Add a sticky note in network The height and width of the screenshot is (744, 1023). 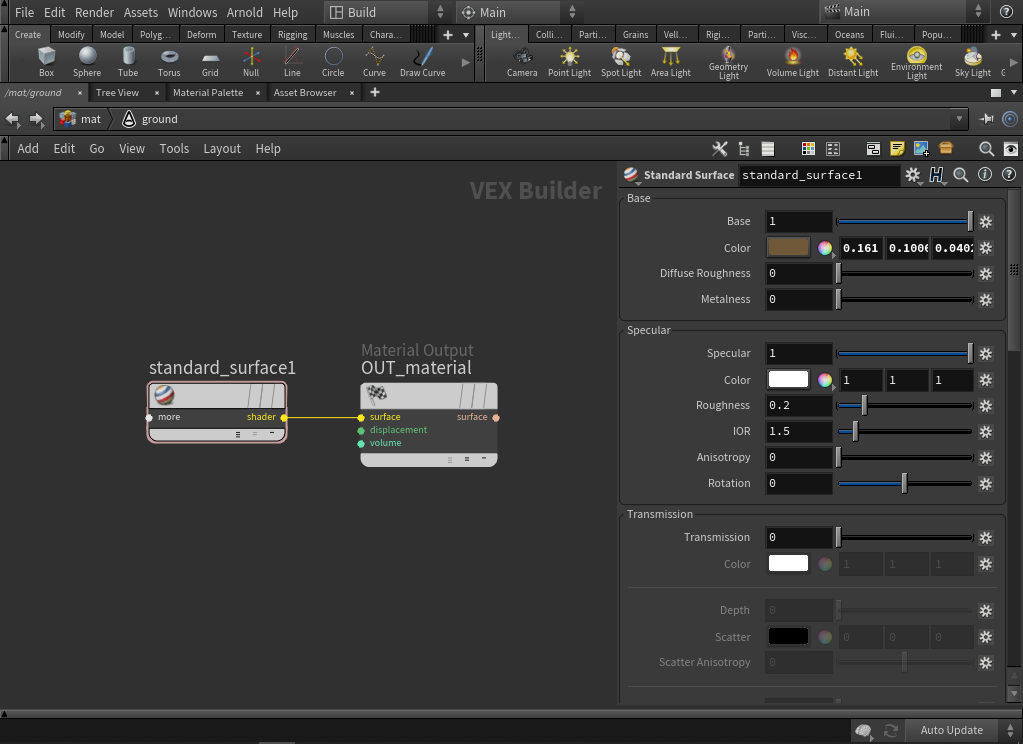click(x=897, y=149)
